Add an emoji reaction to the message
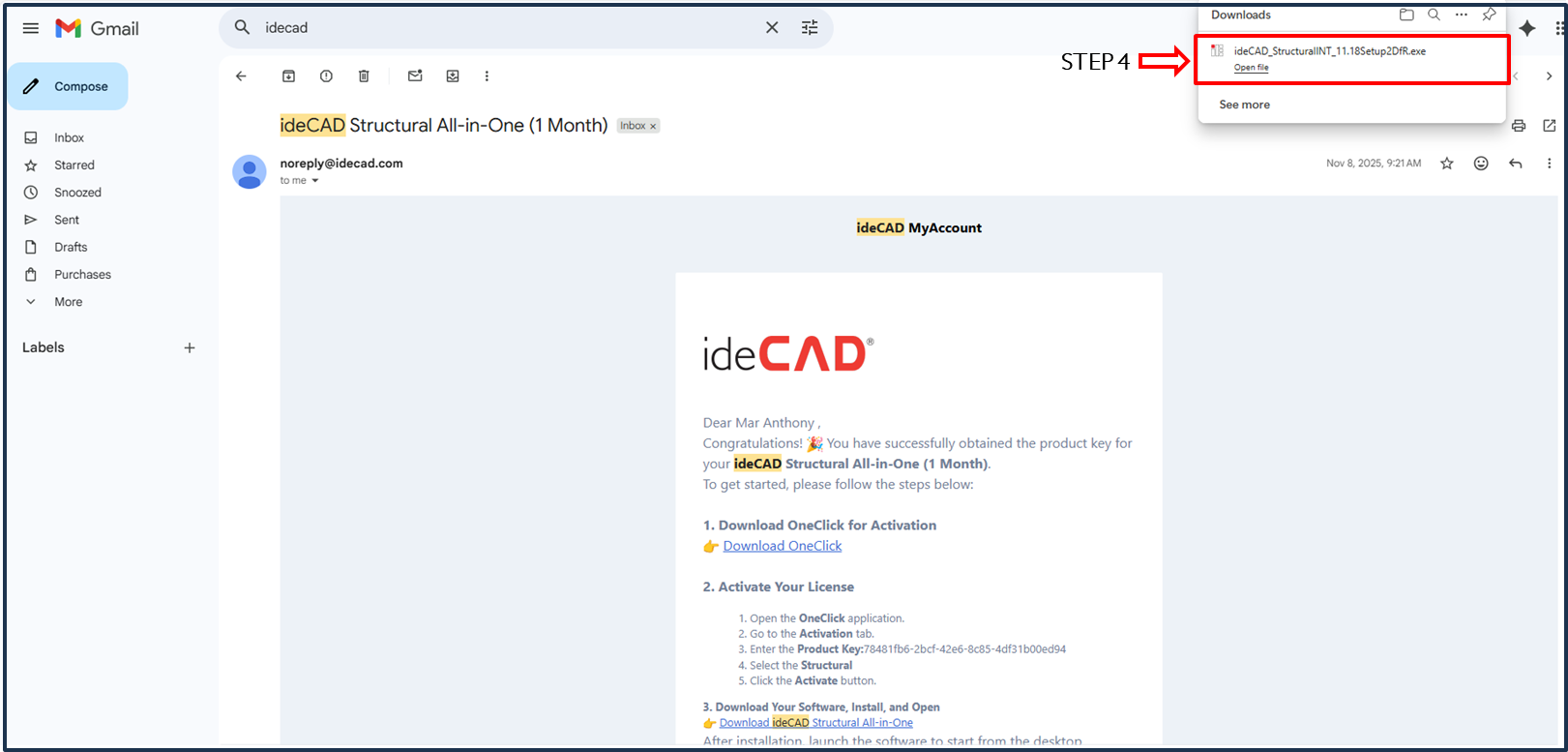This screenshot has width=1568, height=752. coord(1481,164)
